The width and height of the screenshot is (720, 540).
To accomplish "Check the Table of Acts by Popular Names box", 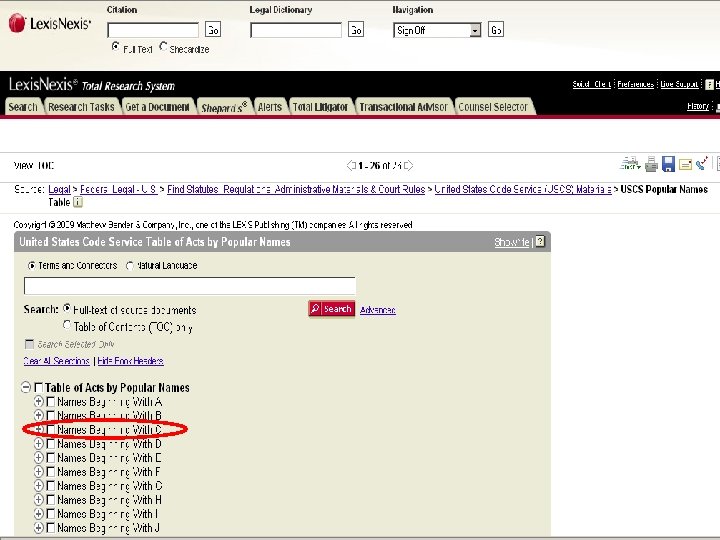I will pos(39,388).
